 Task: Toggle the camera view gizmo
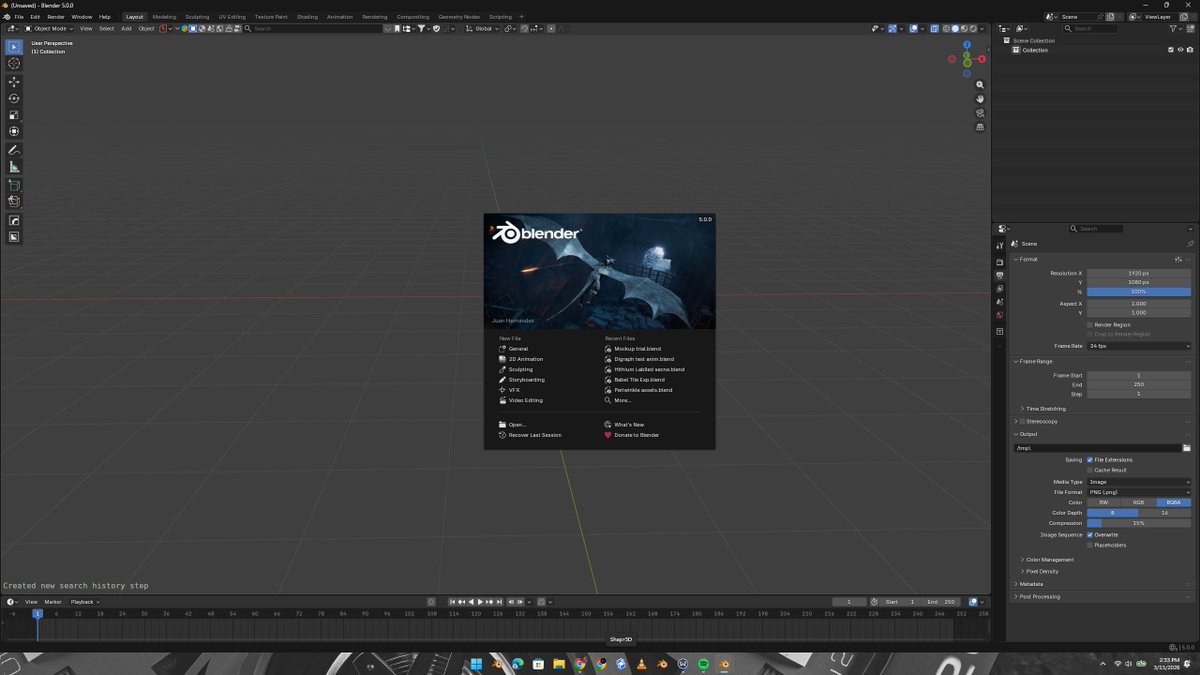[980, 113]
